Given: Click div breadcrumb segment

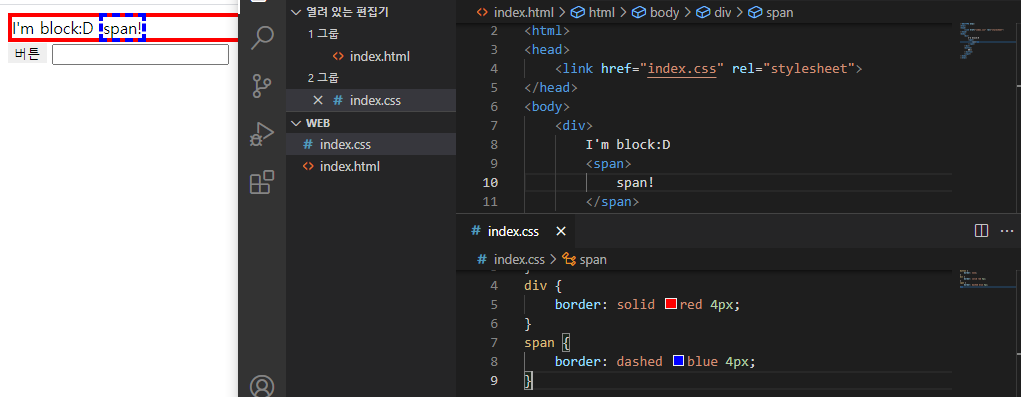Looking at the screenshot, I should [x=714, y=12].
